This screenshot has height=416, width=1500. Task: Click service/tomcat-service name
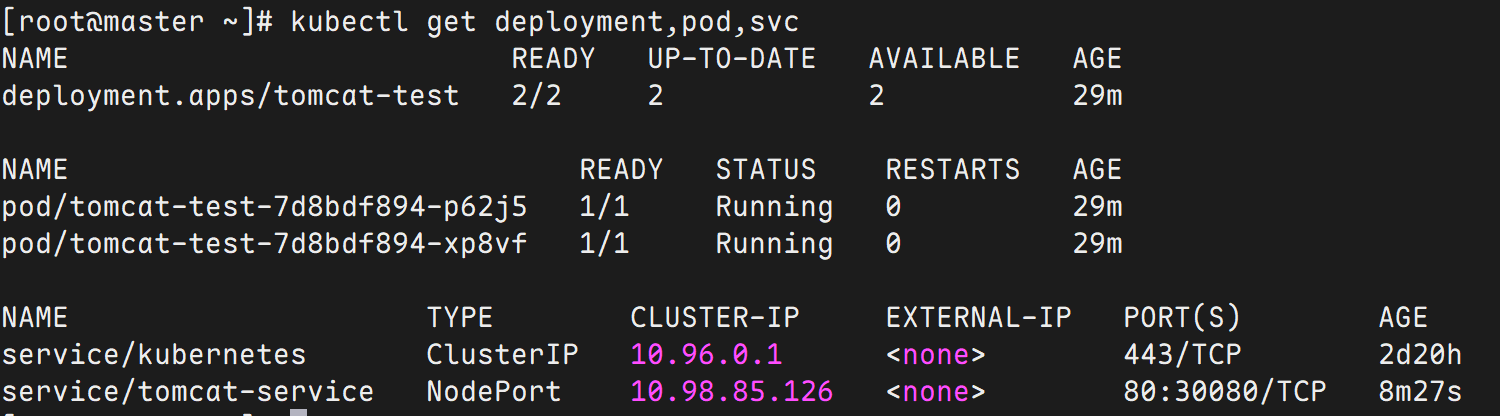(188, 392)
